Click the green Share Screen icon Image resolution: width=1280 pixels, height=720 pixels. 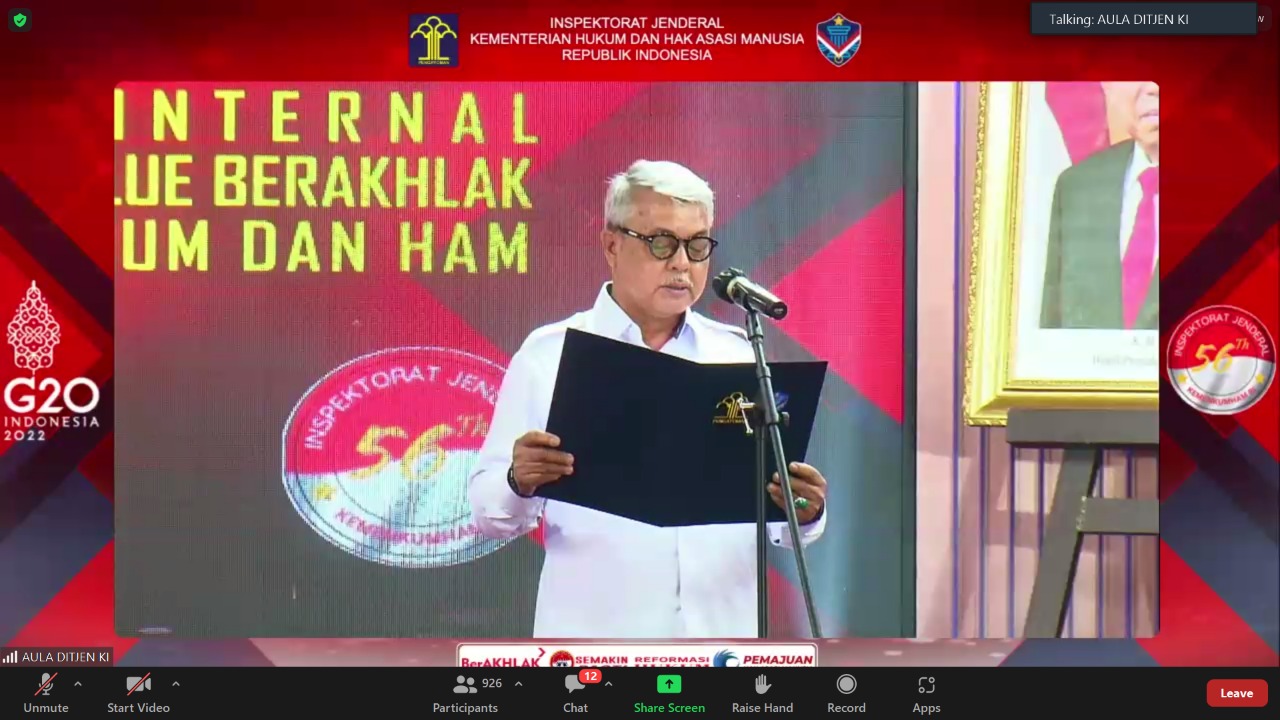click(669, 684)
